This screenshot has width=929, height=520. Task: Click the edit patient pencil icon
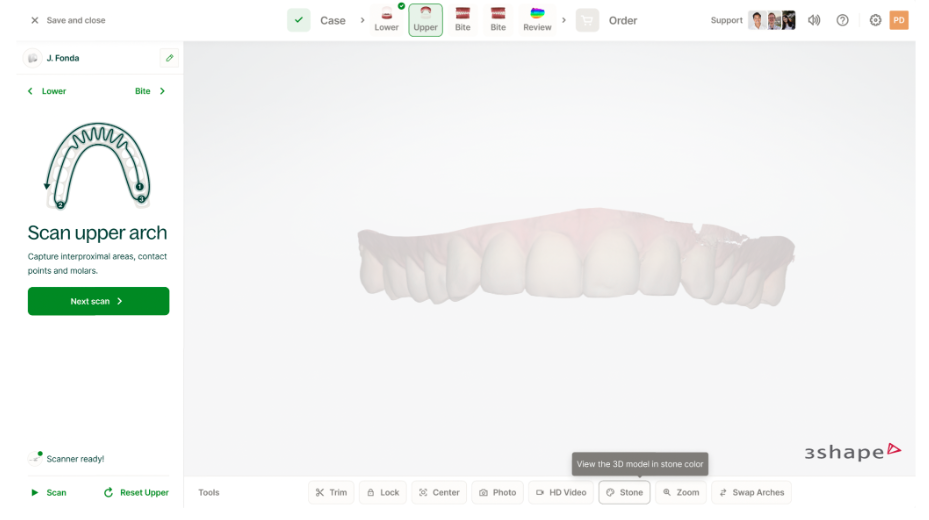(x=169, y=58)
